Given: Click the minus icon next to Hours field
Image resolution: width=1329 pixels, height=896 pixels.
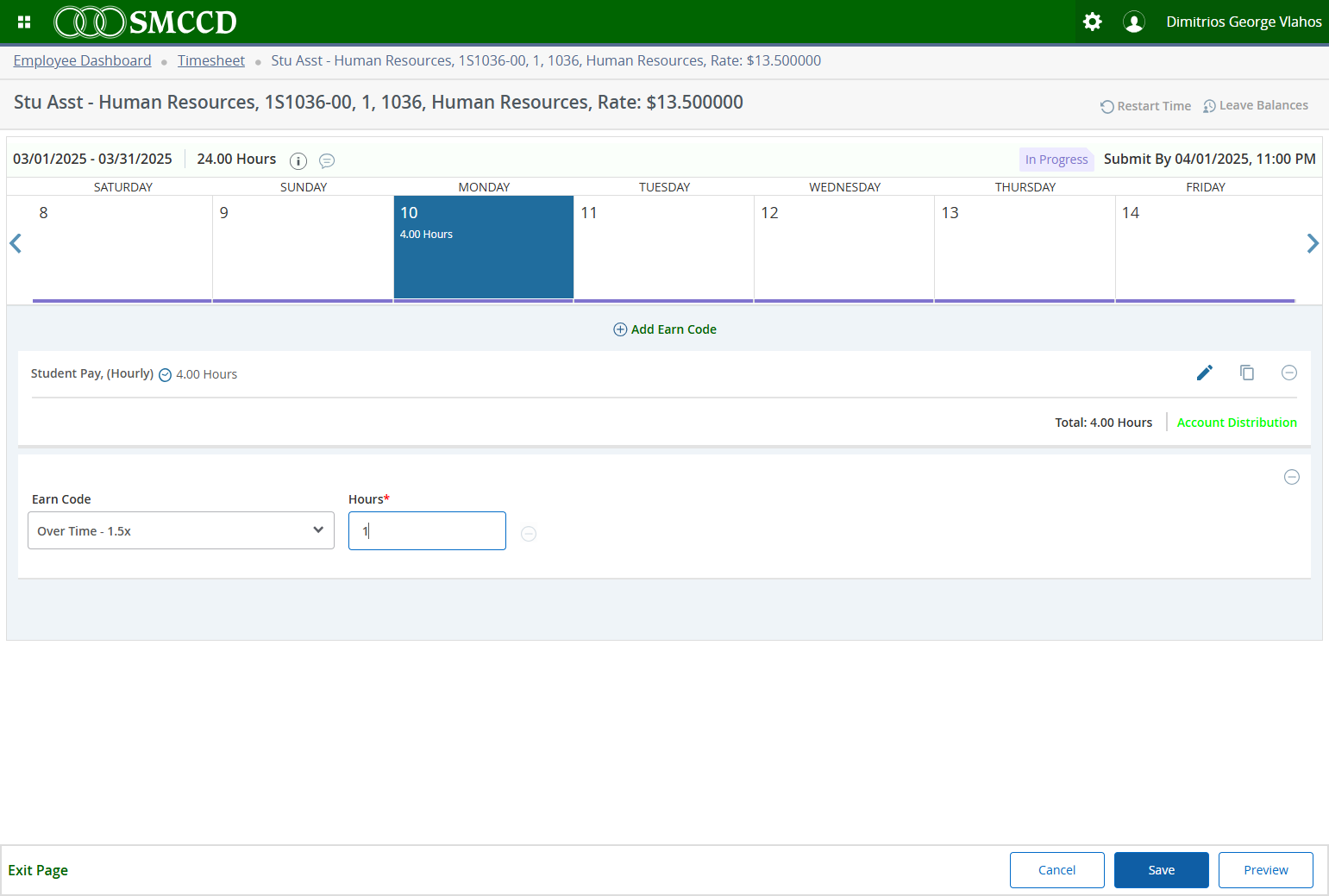Looking at the screenshot, I should click(x=529, y=534).
